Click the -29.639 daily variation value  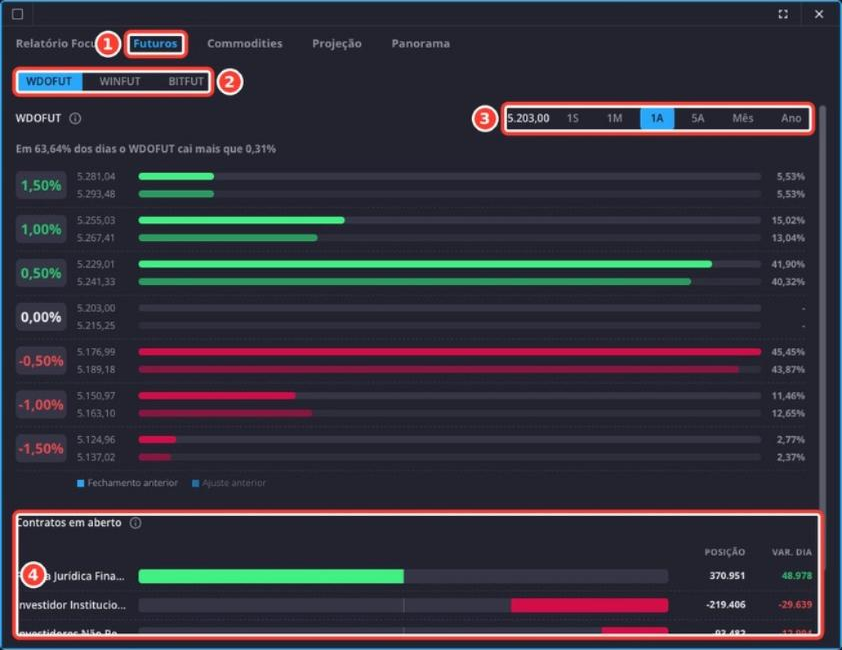(x=795, y=605)
